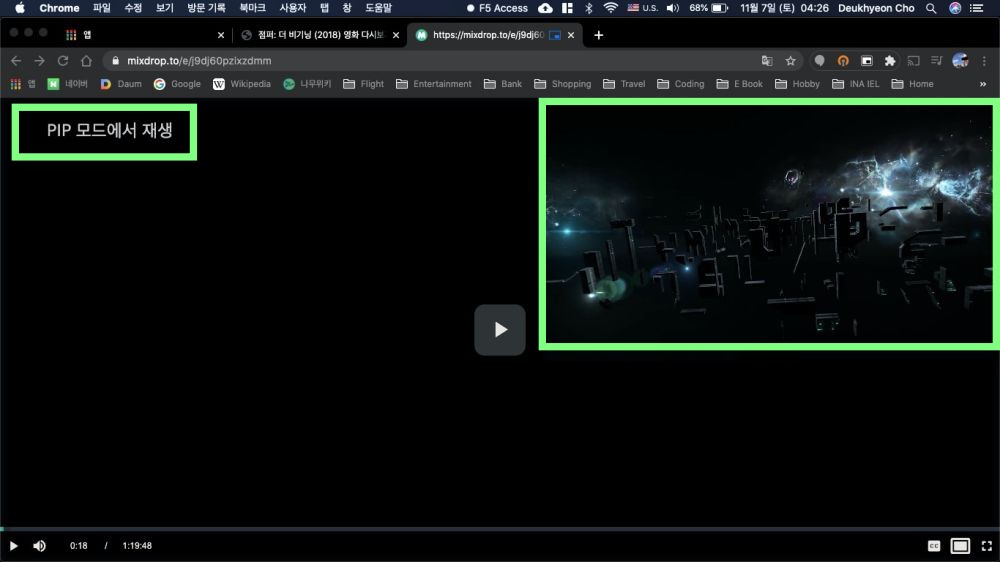Toggle picture-in-picture mode in player controls
This screenshot has width=1000, height=562.
click(x=960, y=546)
